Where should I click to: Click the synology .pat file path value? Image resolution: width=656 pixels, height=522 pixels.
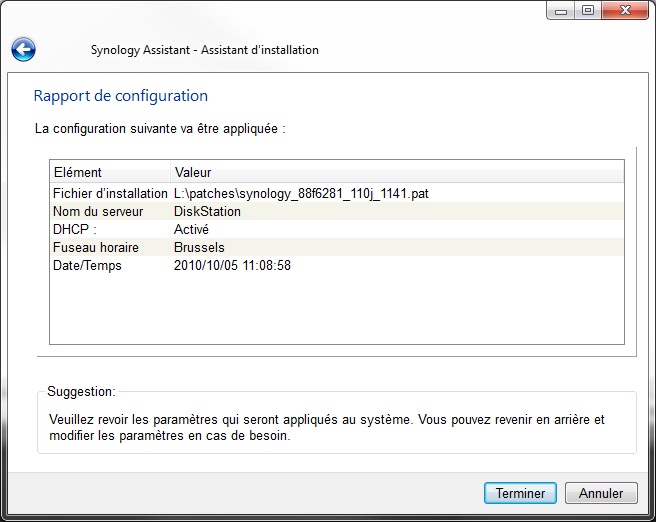301,194
